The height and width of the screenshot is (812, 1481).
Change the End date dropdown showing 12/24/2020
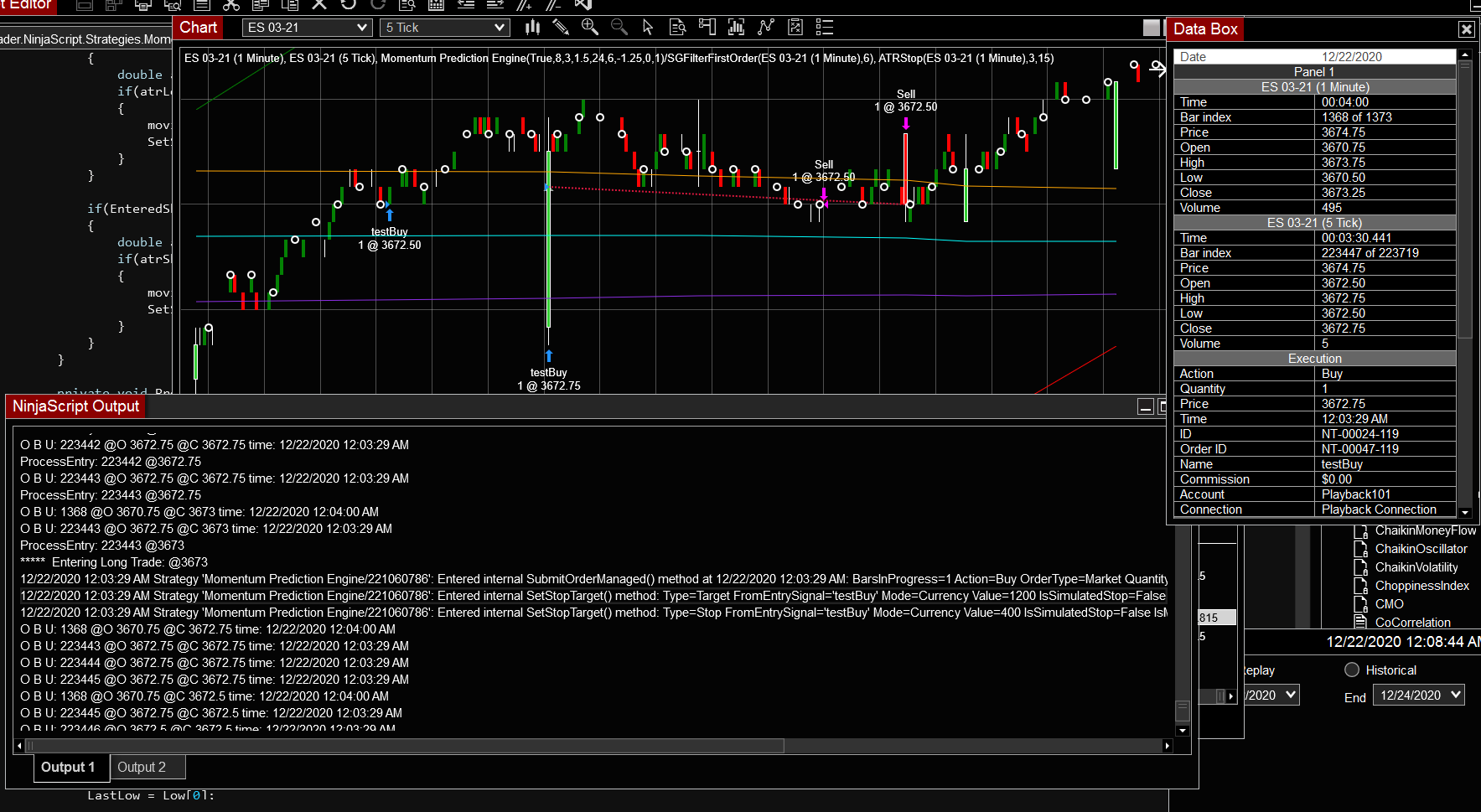pyautogui.click(x=1418, y=695)
